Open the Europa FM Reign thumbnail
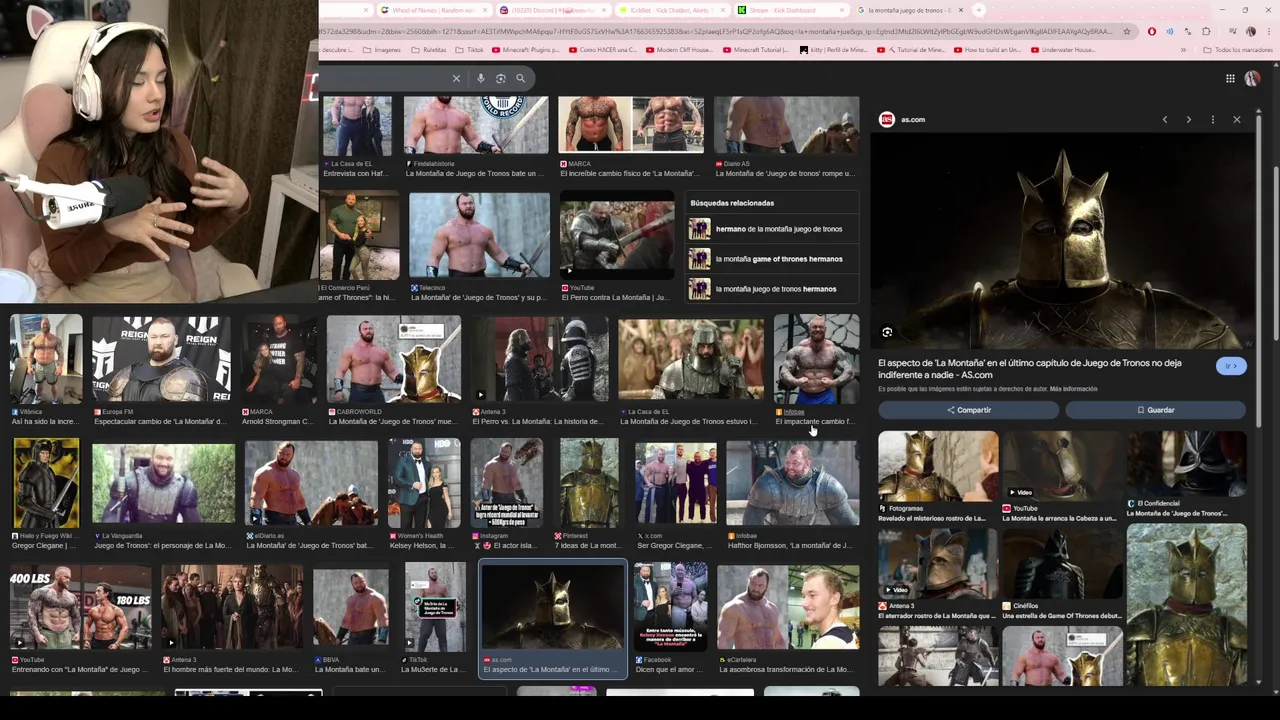 tap(161, 358)
